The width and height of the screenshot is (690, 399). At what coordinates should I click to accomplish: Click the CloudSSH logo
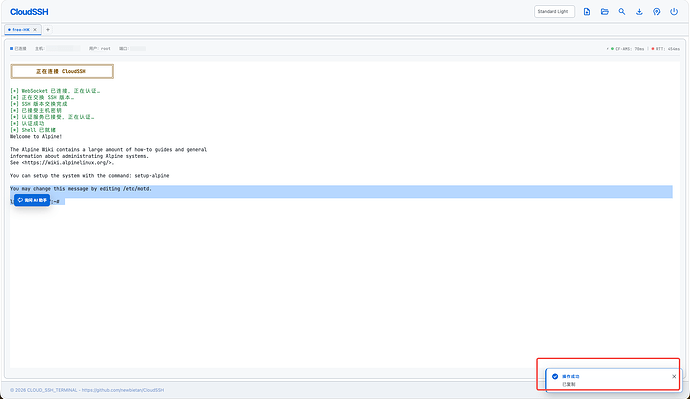coord(29,12)
